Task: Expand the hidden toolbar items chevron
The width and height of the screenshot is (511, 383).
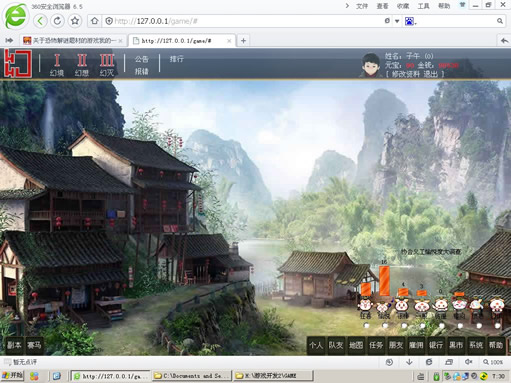Action: (347, 6)
